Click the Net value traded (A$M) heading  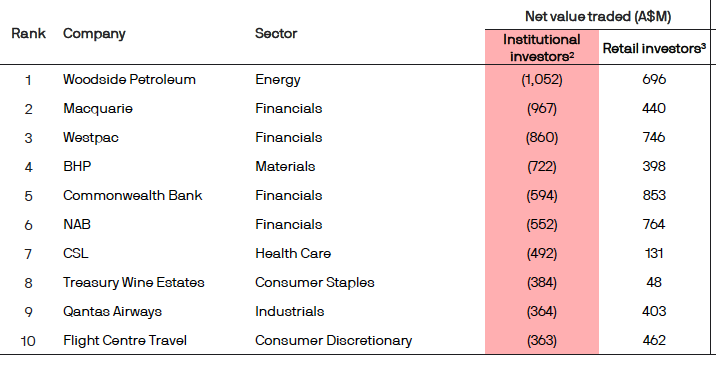(598, 16)
